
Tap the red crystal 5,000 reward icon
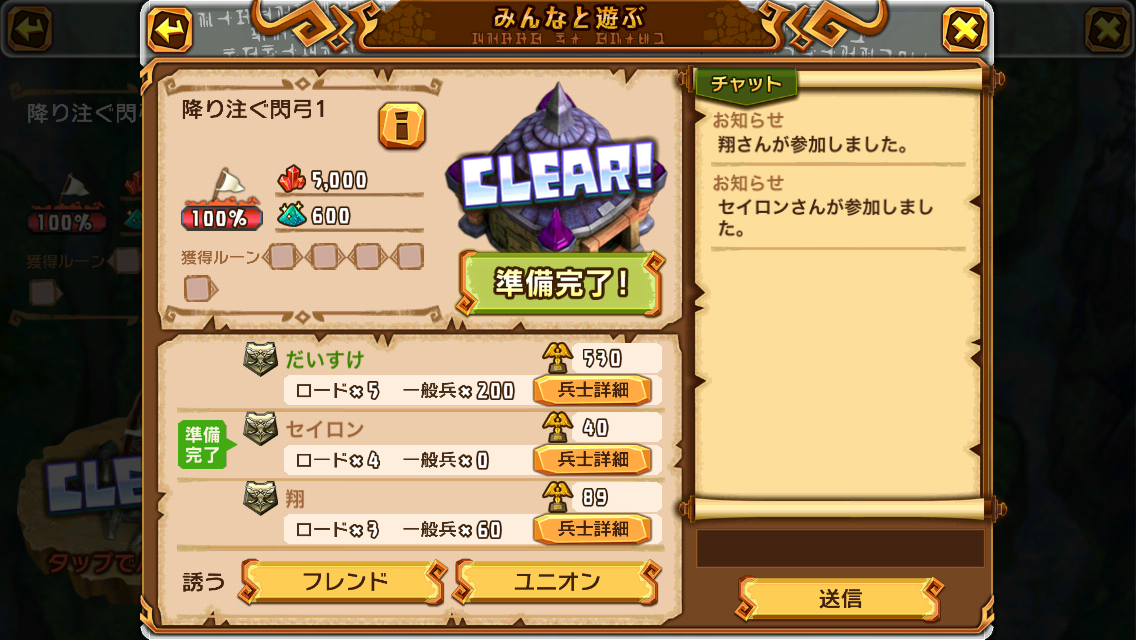point(292,179)
